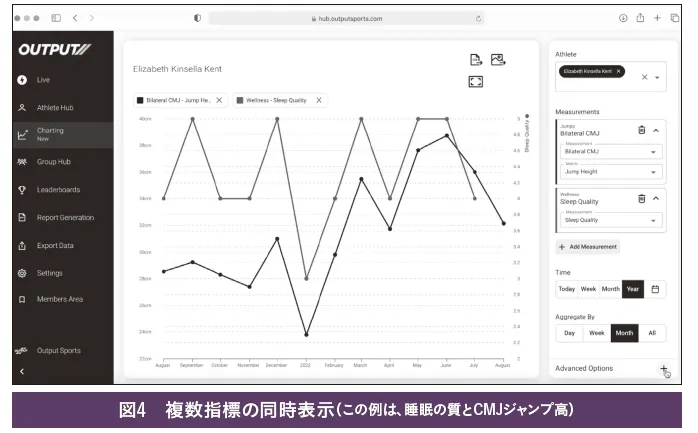
Task: Export chart as image
Action: pyautogui.click(x=497, y=60)
